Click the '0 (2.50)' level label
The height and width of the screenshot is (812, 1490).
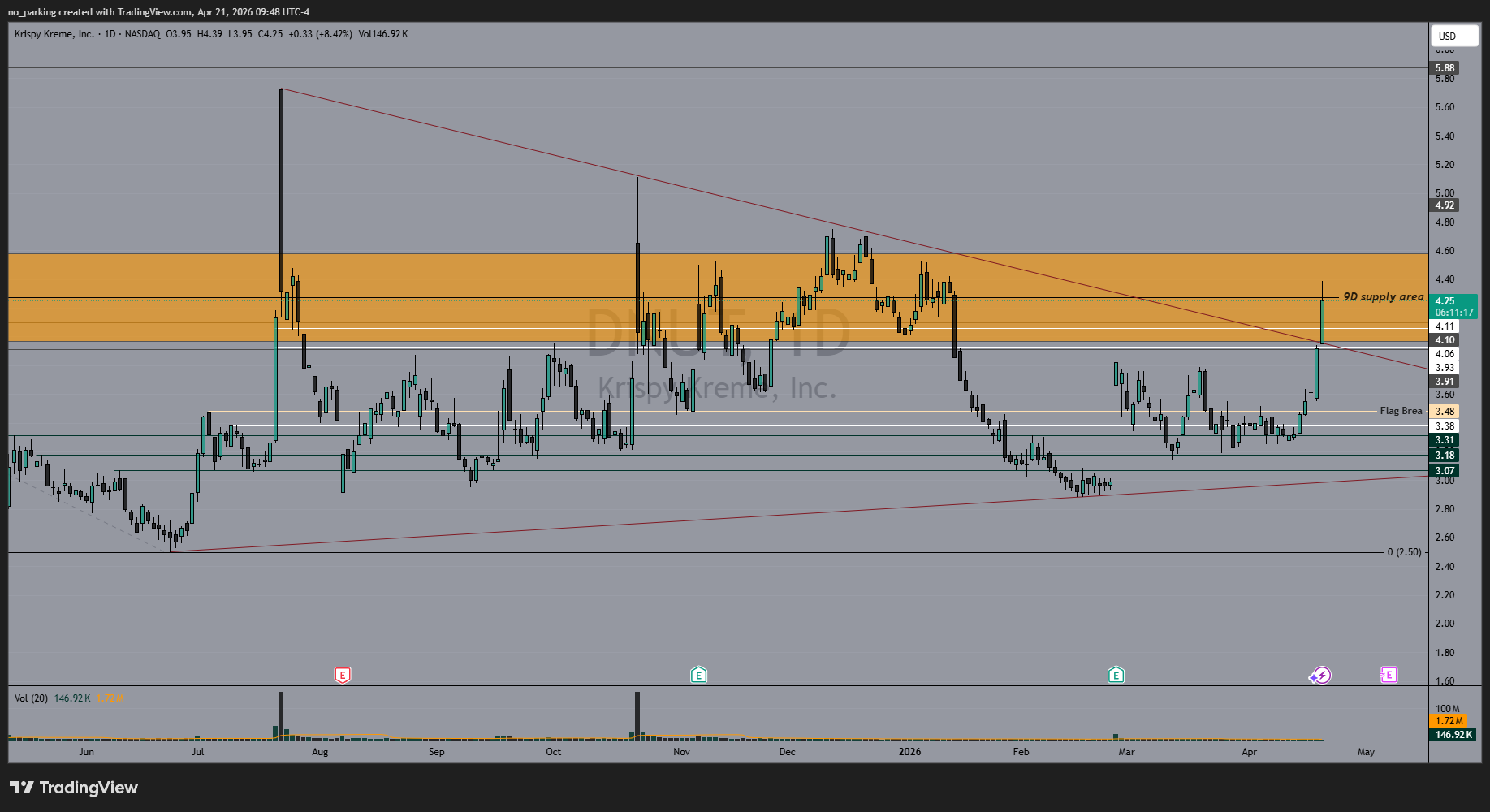tap(1404, 552)
